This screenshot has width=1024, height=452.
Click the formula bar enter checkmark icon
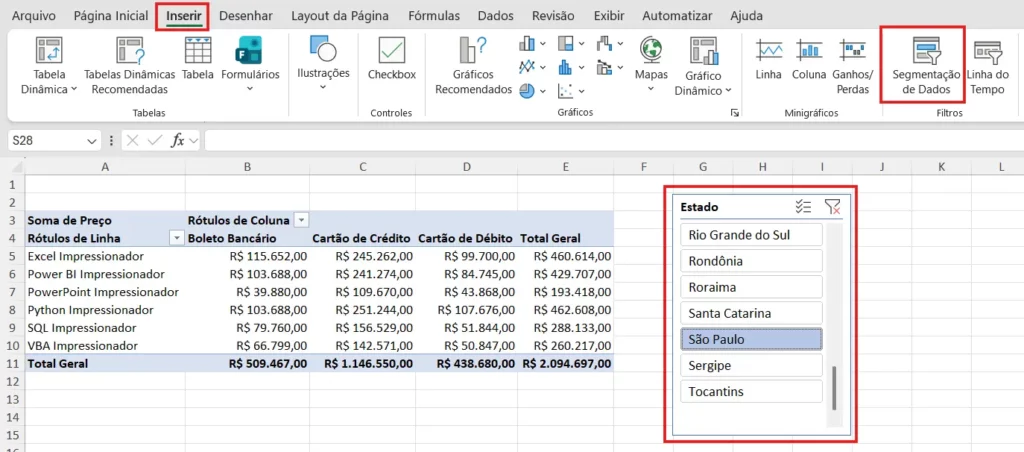coord(155,140)
